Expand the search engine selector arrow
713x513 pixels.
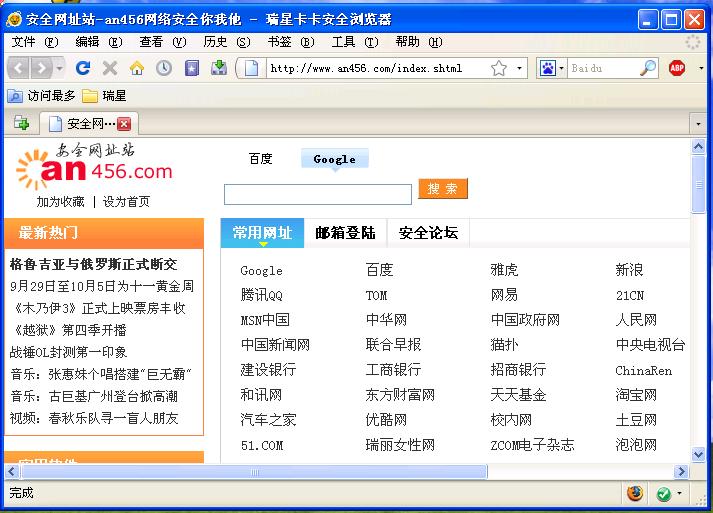tap(561, 68)
